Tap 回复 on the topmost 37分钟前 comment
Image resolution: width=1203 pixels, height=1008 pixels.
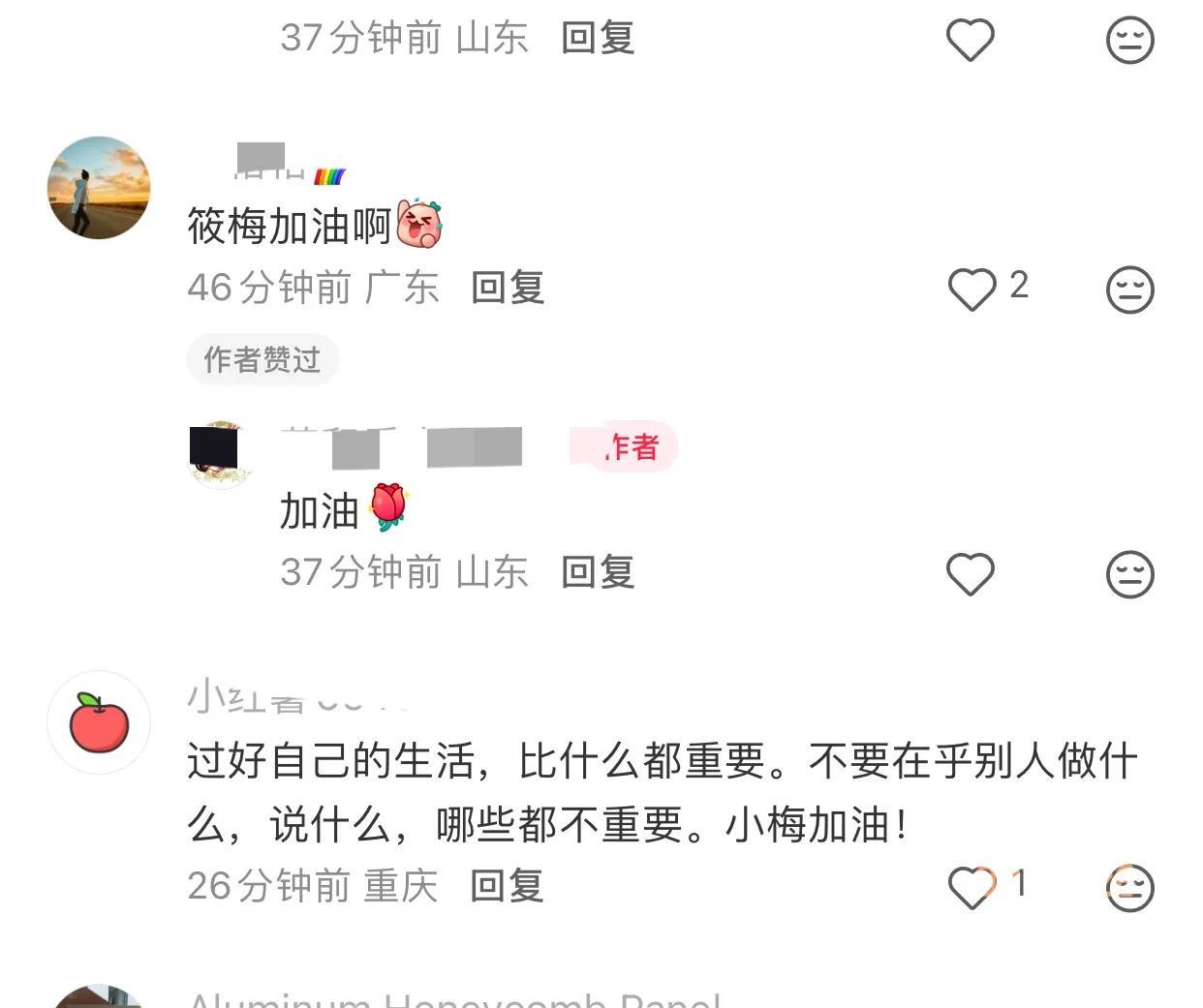(598, 38)
